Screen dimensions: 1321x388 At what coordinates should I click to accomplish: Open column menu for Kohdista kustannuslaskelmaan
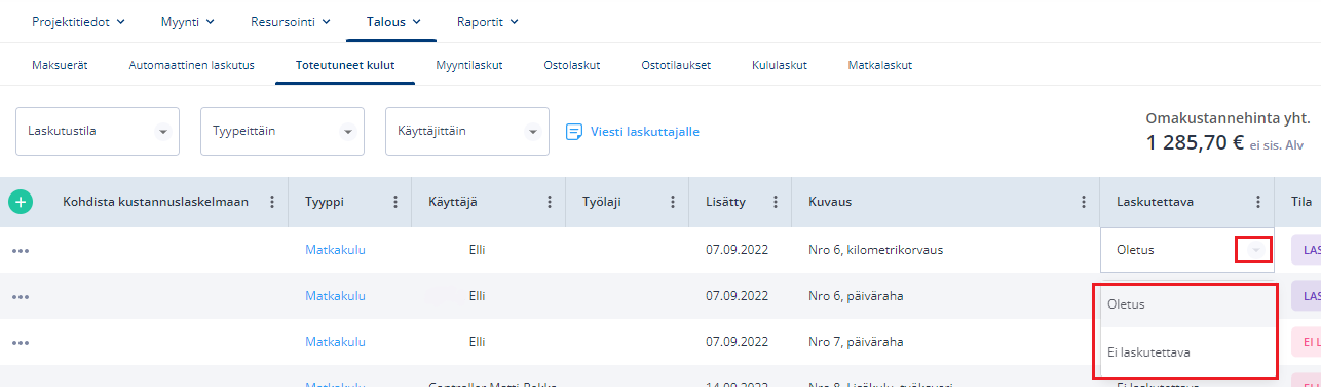coord(272,202)
